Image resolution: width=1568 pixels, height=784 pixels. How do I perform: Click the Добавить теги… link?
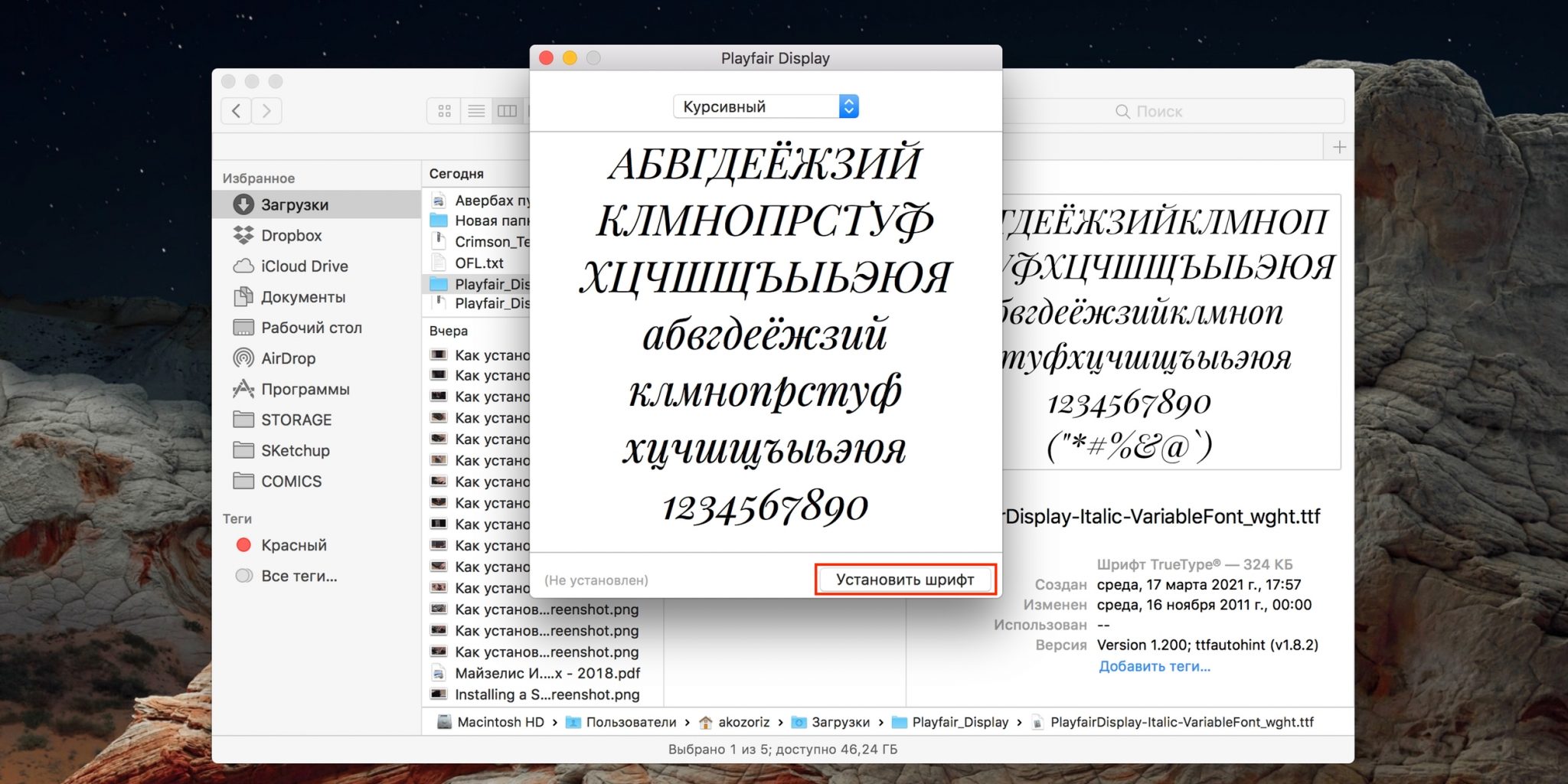coord(1155,666)
